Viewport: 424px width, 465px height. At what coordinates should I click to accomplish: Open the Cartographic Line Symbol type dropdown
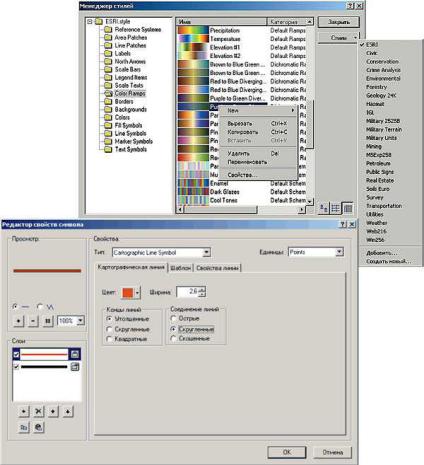click(x=207, y=252)
